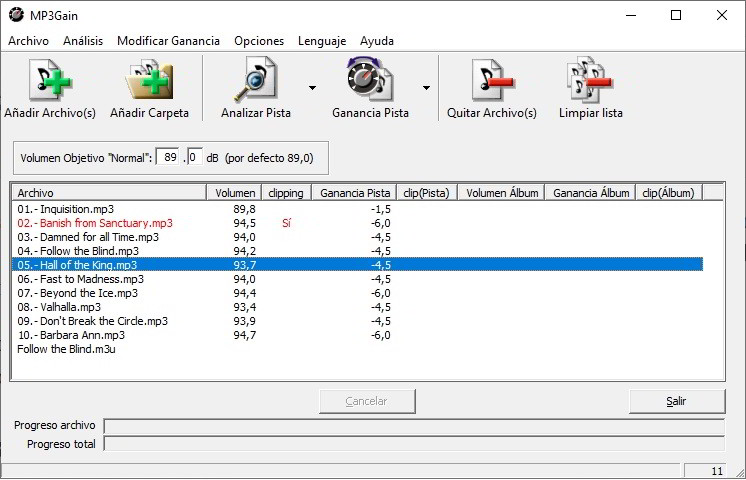Viewport: 746px width, 480px height.
Task: Select Banish from Sanctuary.mp3 in list
Action: [96, 223]
